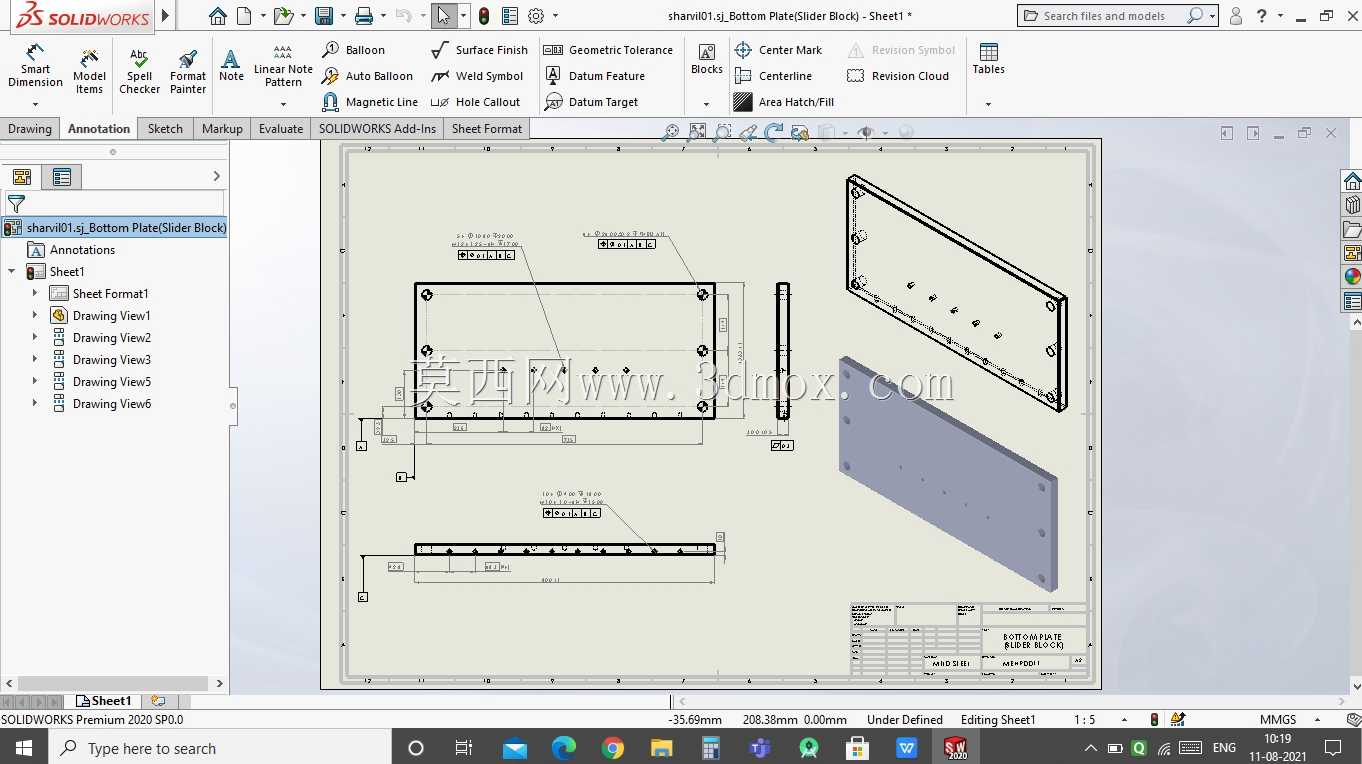Select Drawing View5 in the tree
1362x764 pixels.
(x=111, y=382)
